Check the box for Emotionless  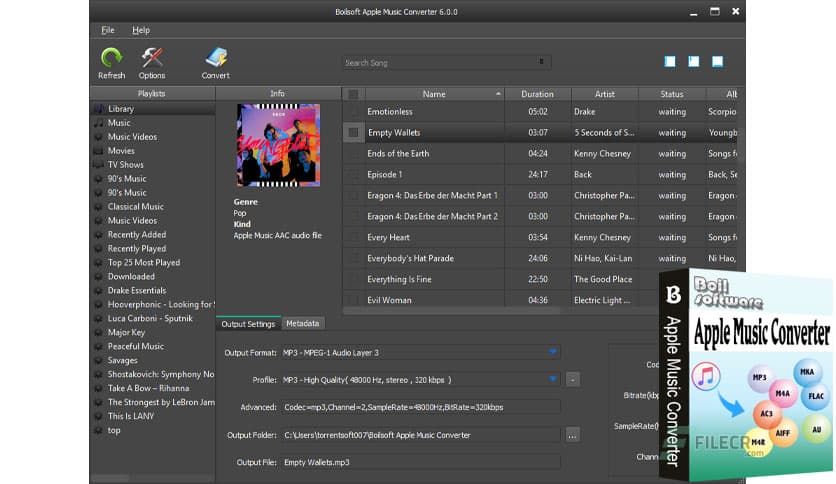pos(353,112)
